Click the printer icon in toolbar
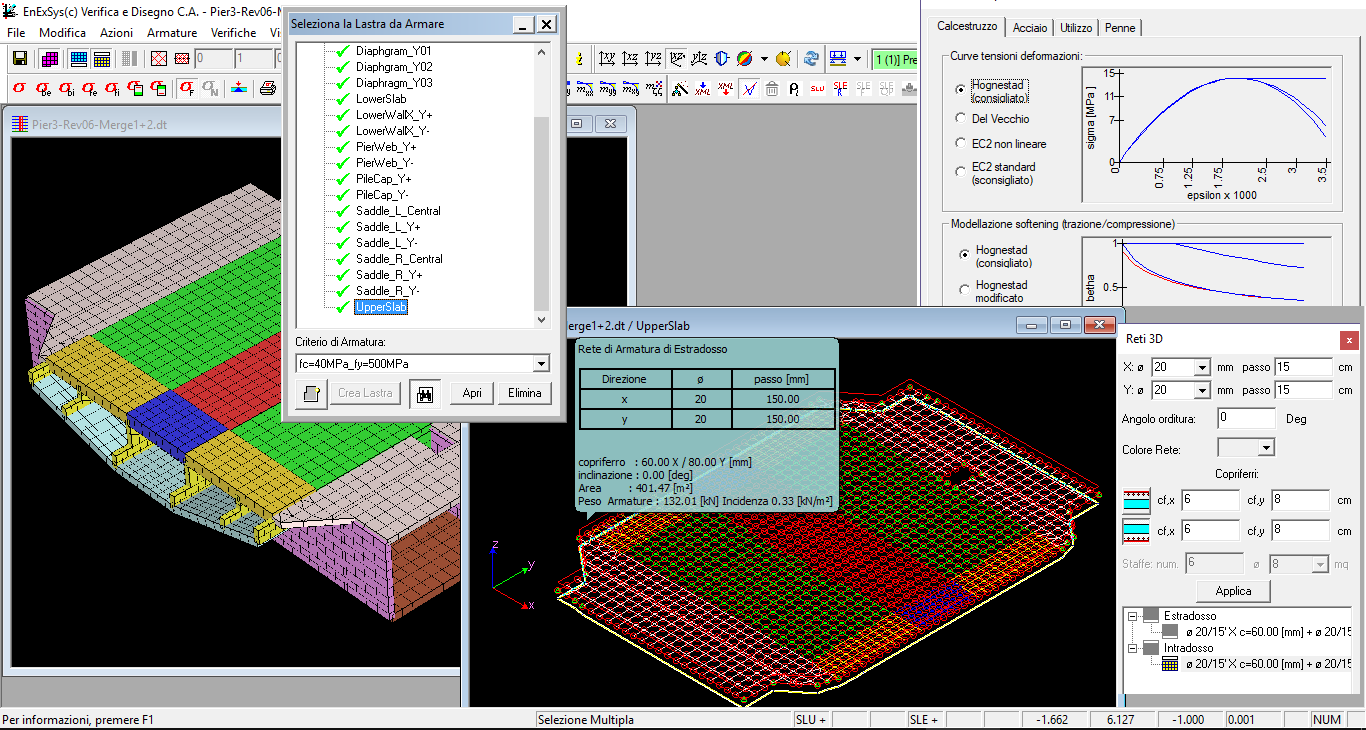 pyautogui.click(x=268, y=88)
